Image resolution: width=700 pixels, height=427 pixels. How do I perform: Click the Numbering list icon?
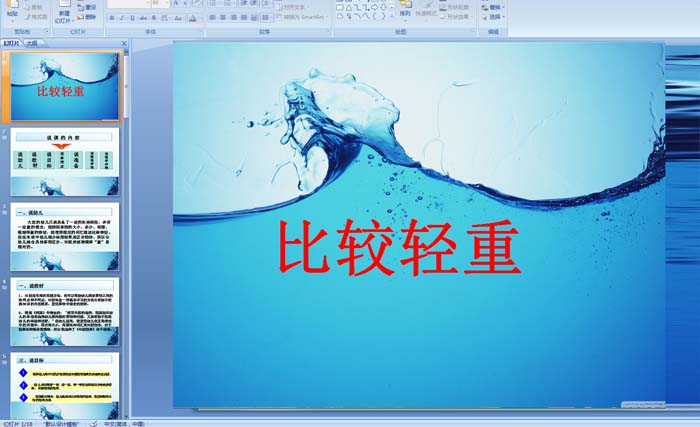tap(228, 3)
